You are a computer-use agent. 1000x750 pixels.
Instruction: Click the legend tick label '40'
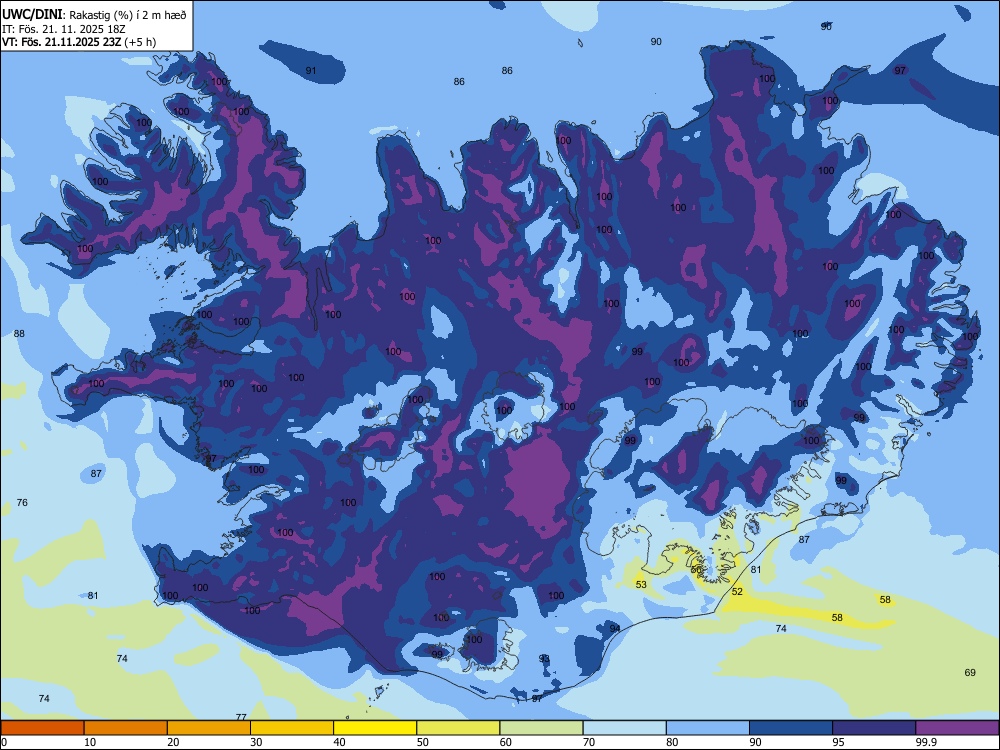coord(340,742)
